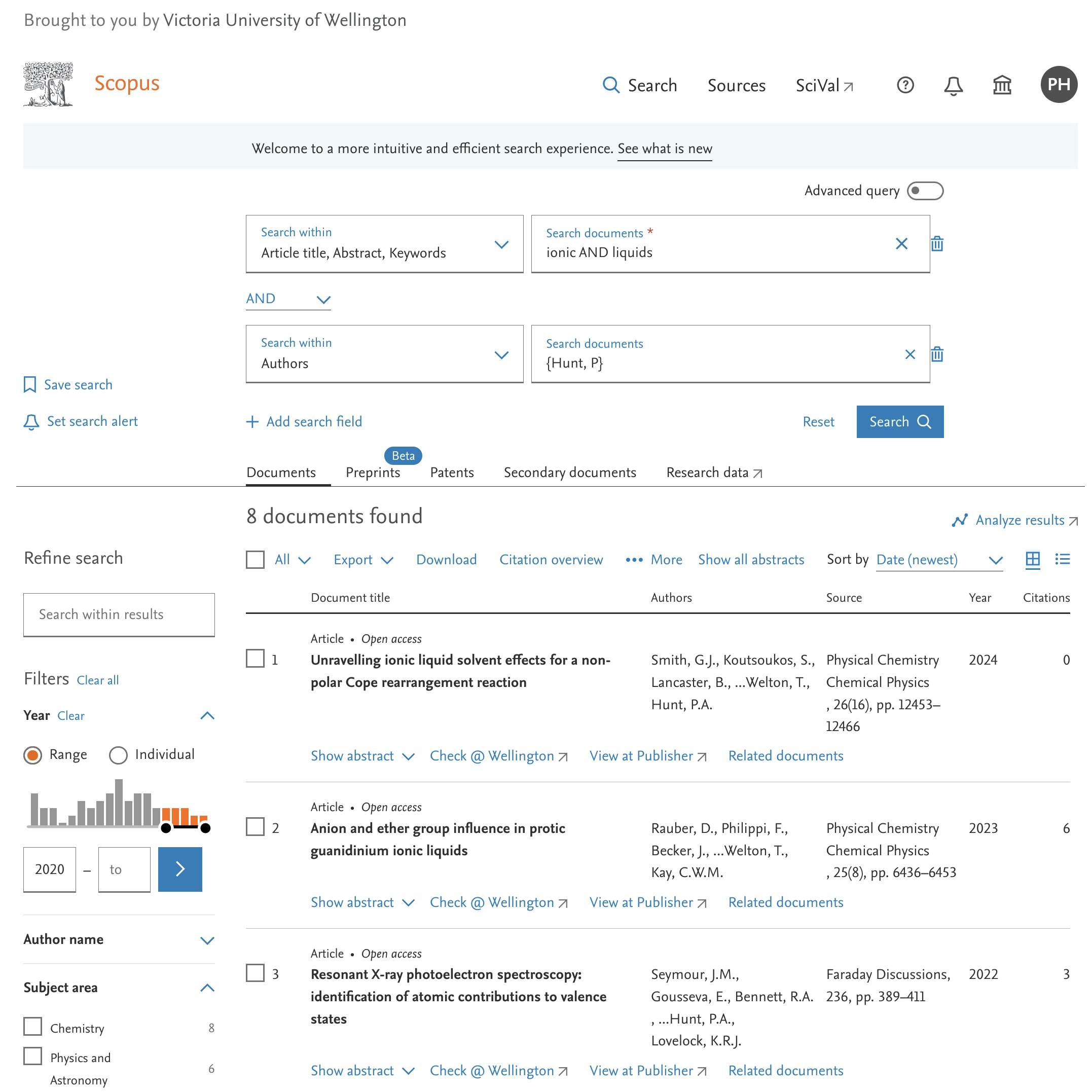Click the blue Search button
The width and height of the screenshot is (1092, 1092).
tap(899, 422)
